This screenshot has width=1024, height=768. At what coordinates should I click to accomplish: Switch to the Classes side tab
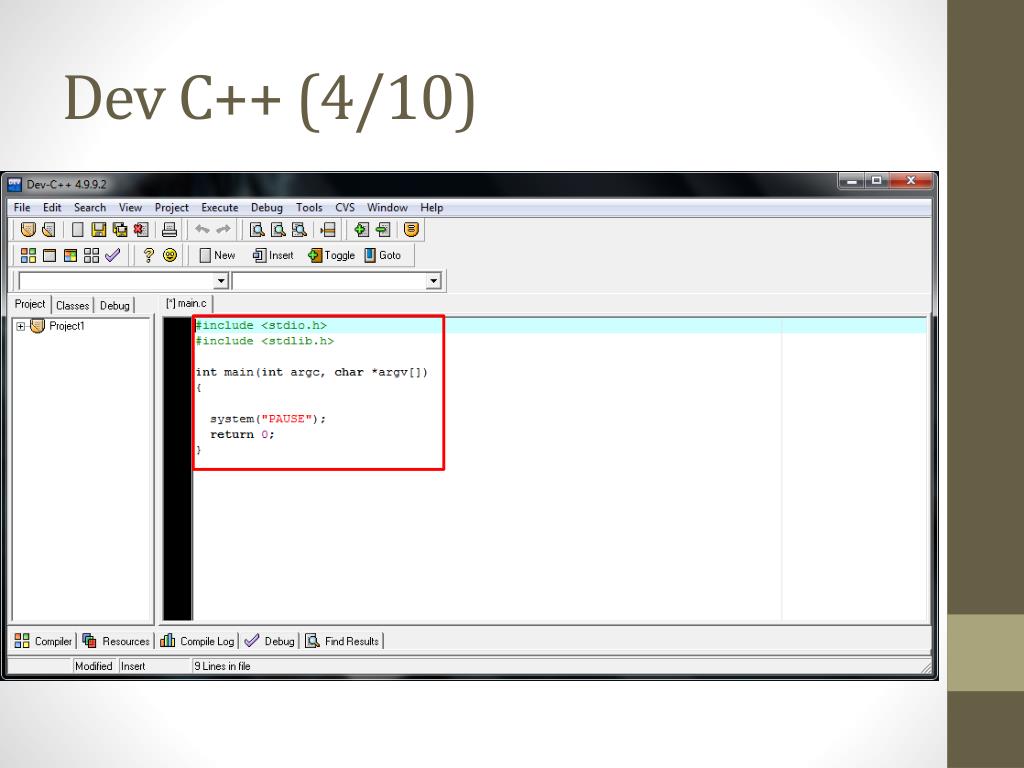(x=72, y=306)
